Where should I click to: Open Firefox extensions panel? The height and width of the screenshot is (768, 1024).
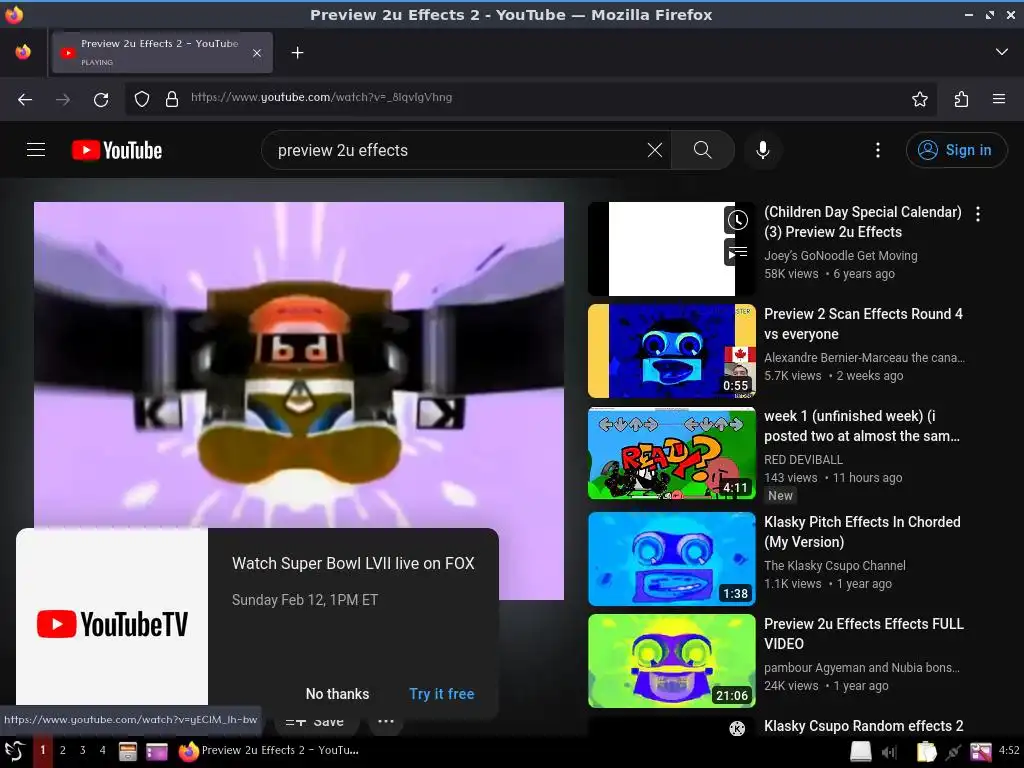[x=961, y=99]
